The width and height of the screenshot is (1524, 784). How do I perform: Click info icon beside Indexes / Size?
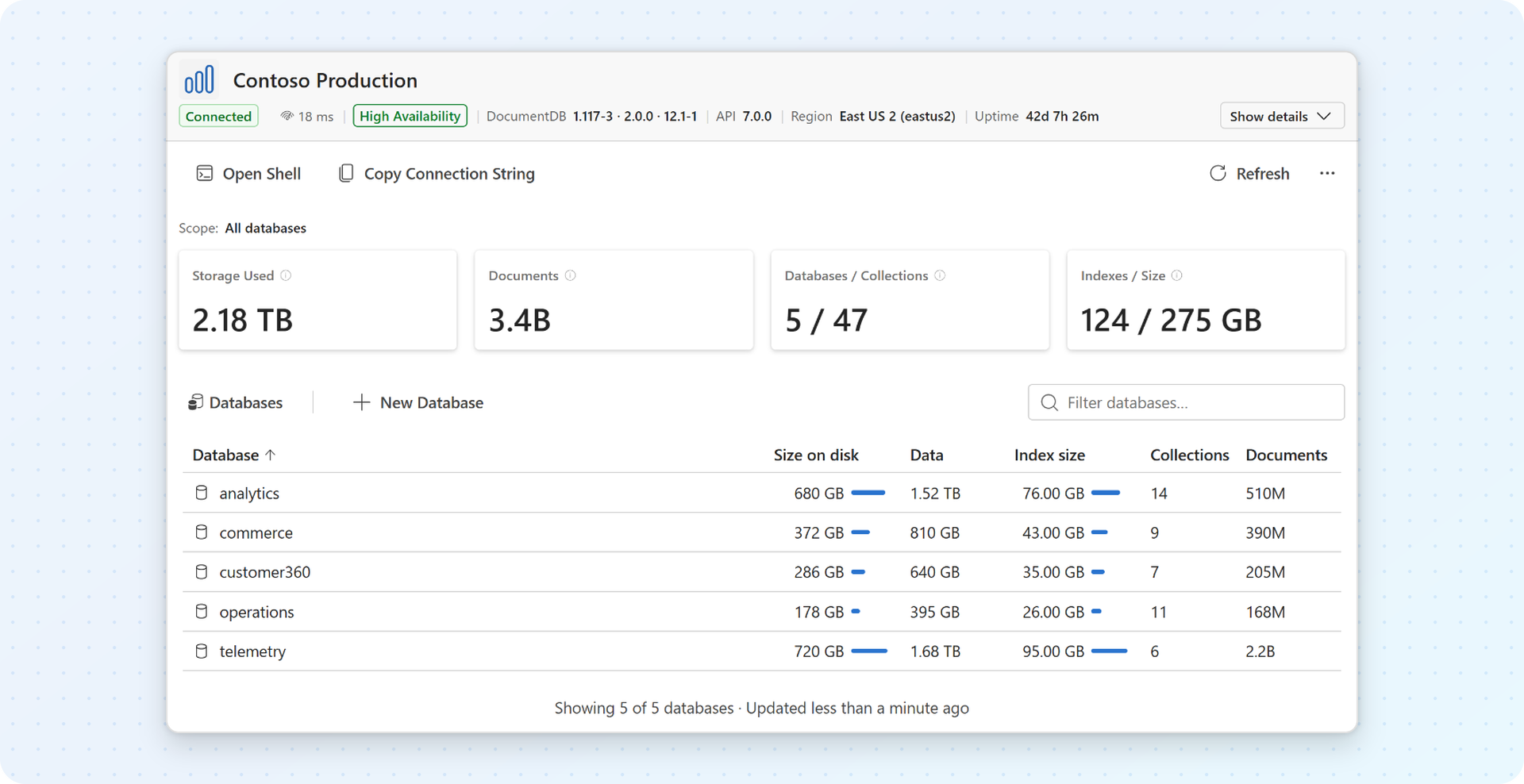(1176, 275)
